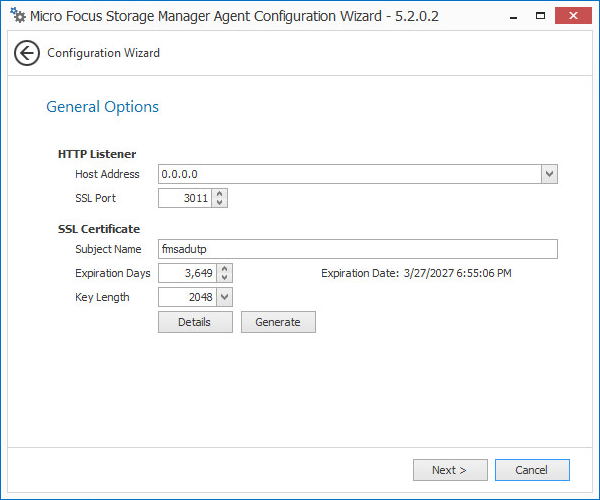600x500 pixels.
Task: Click the Details button
Action: (x=195, y=322)
